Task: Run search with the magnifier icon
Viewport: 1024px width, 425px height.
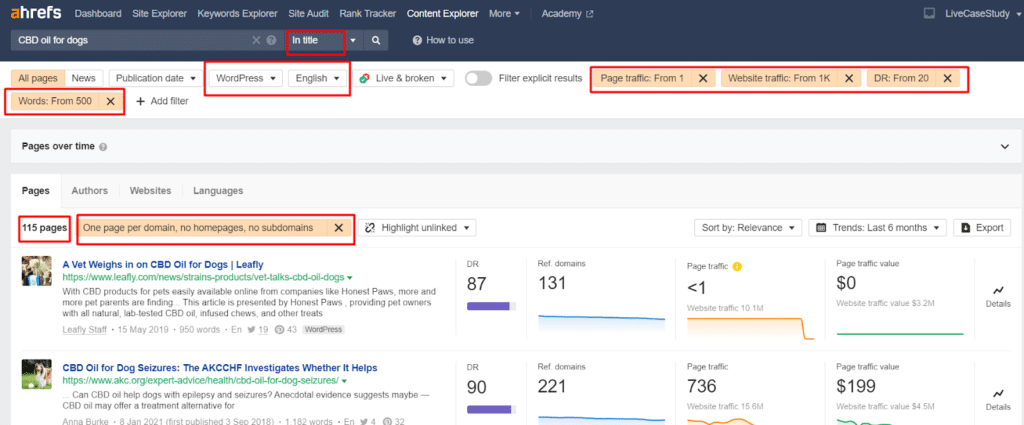Action: pos(376,40)
